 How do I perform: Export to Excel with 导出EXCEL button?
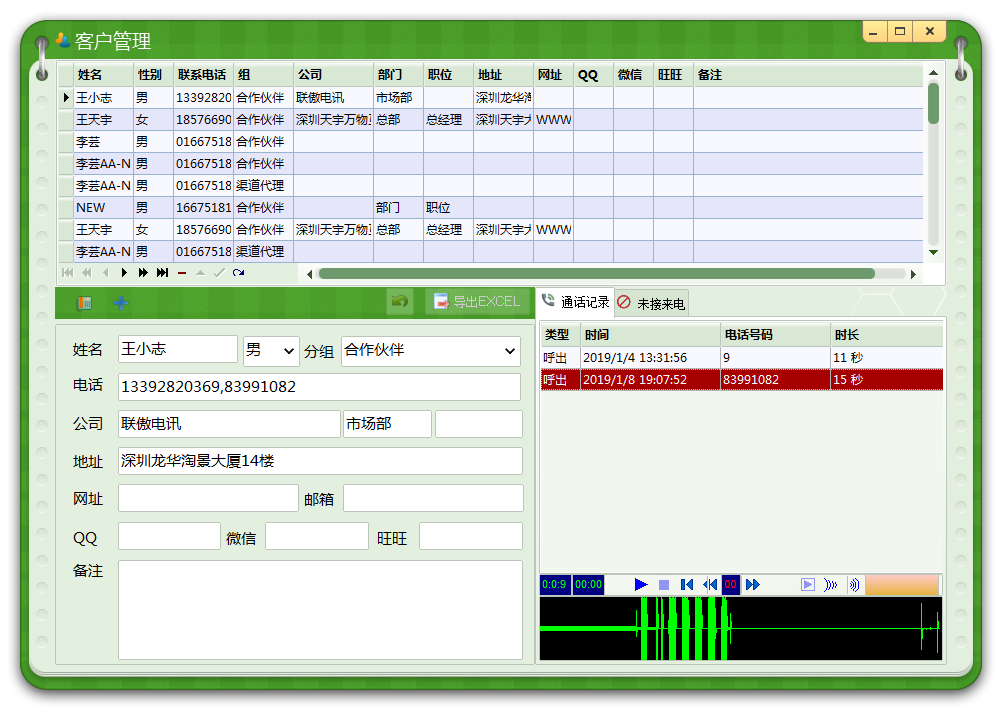tap(478, 301)
